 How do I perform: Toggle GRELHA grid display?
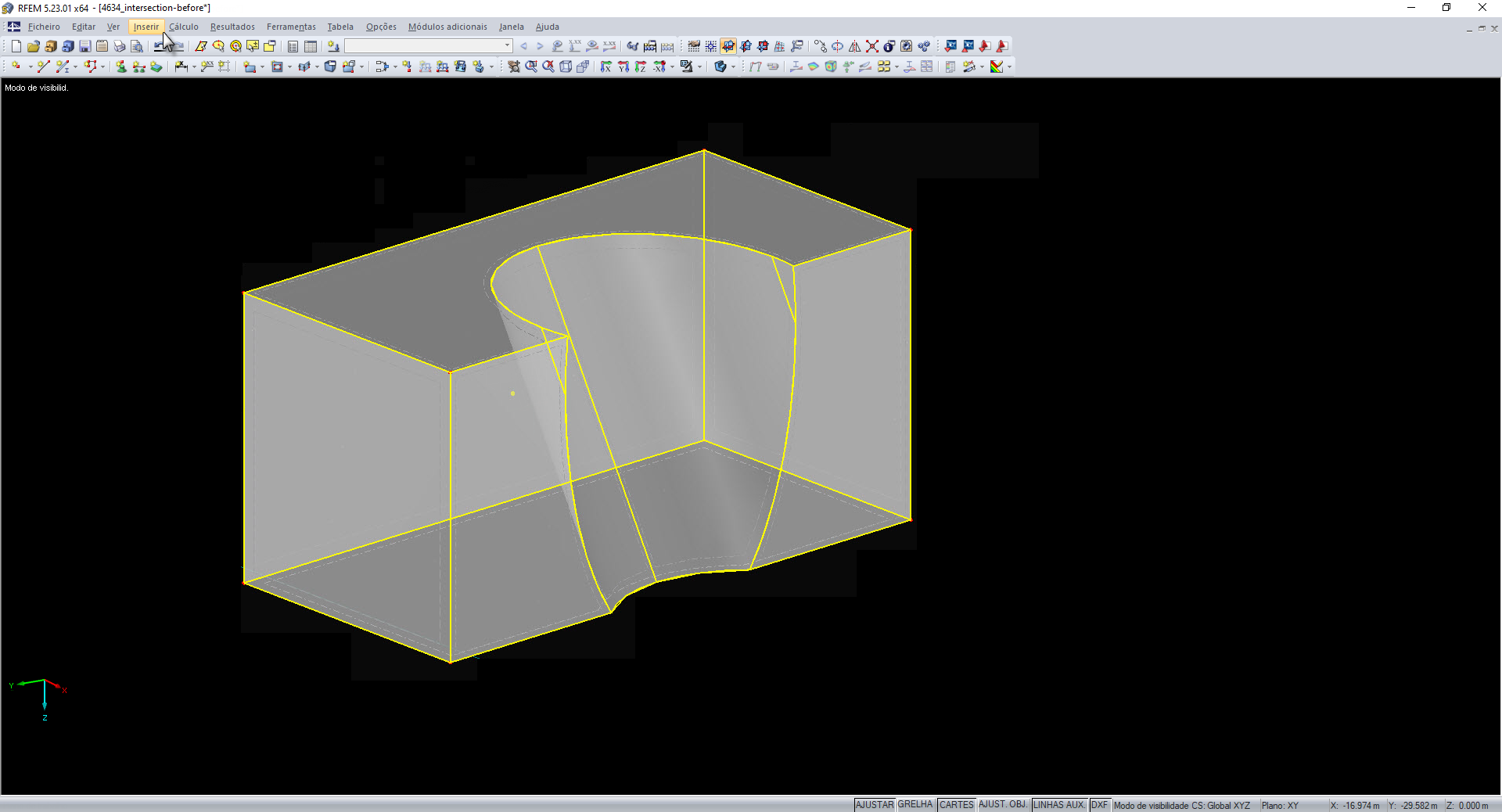point(915,805)
